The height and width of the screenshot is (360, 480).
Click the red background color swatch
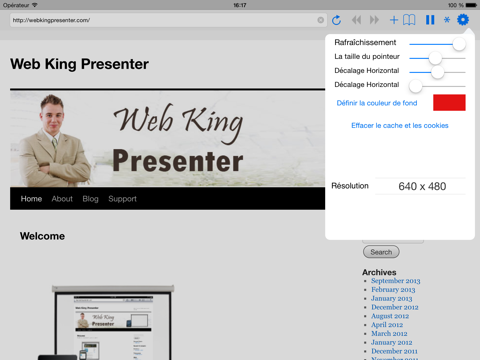pyautogui.click(x=449, y=103)
